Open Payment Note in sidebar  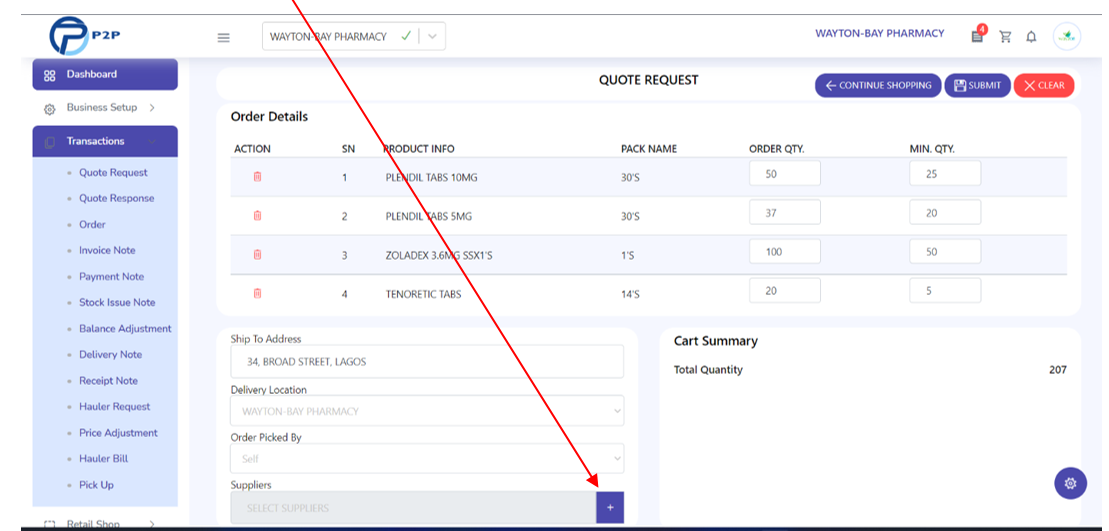[x=111, y=276]
